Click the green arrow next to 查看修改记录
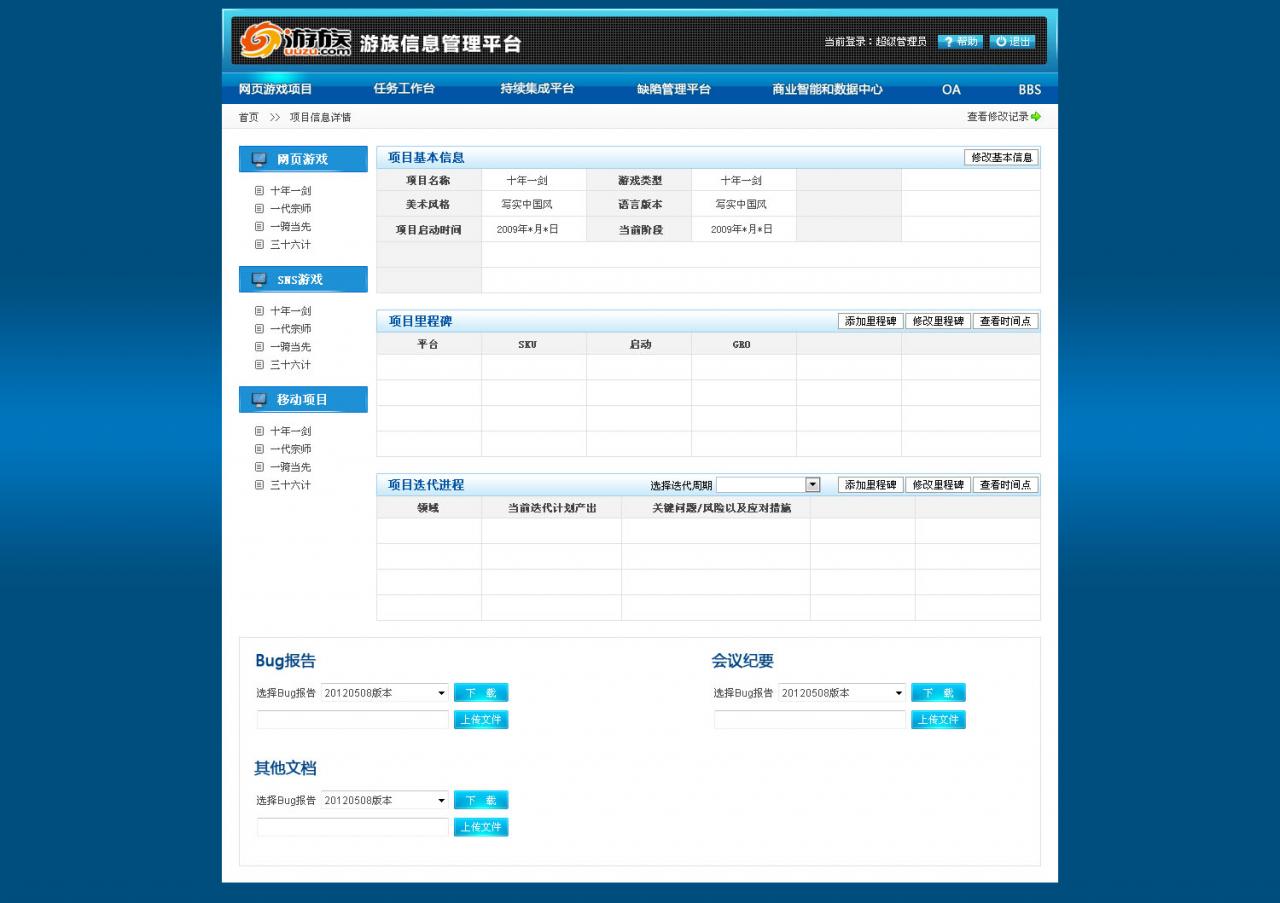Viewport: 1280px width, 903px height. 1036,117
